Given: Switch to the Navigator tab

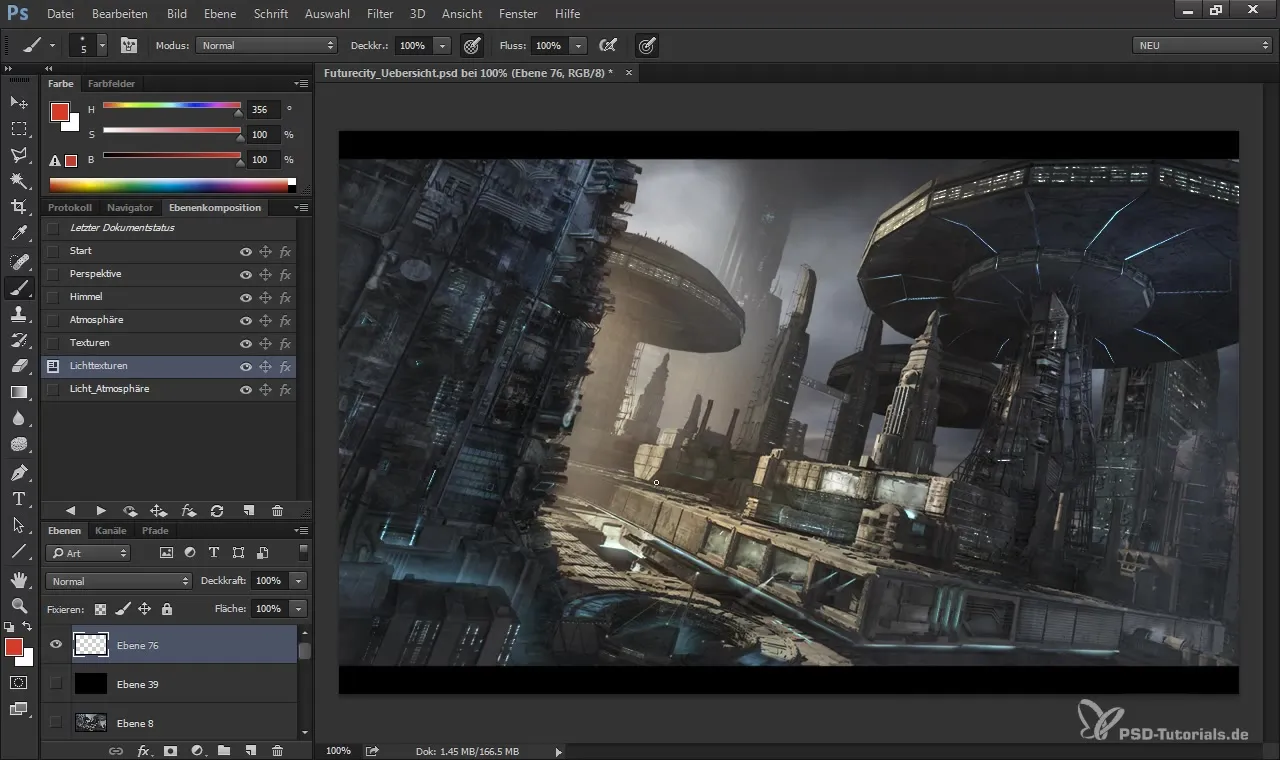Looking at the screenshot, I should coord(130,207).
